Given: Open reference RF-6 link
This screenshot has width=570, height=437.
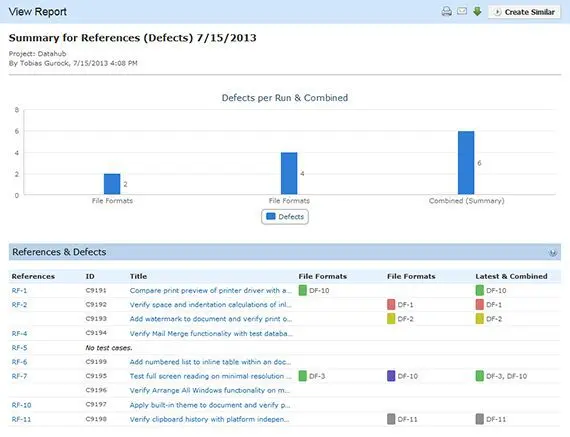Looking at the screenshot, I should click(x=19, y=362).
